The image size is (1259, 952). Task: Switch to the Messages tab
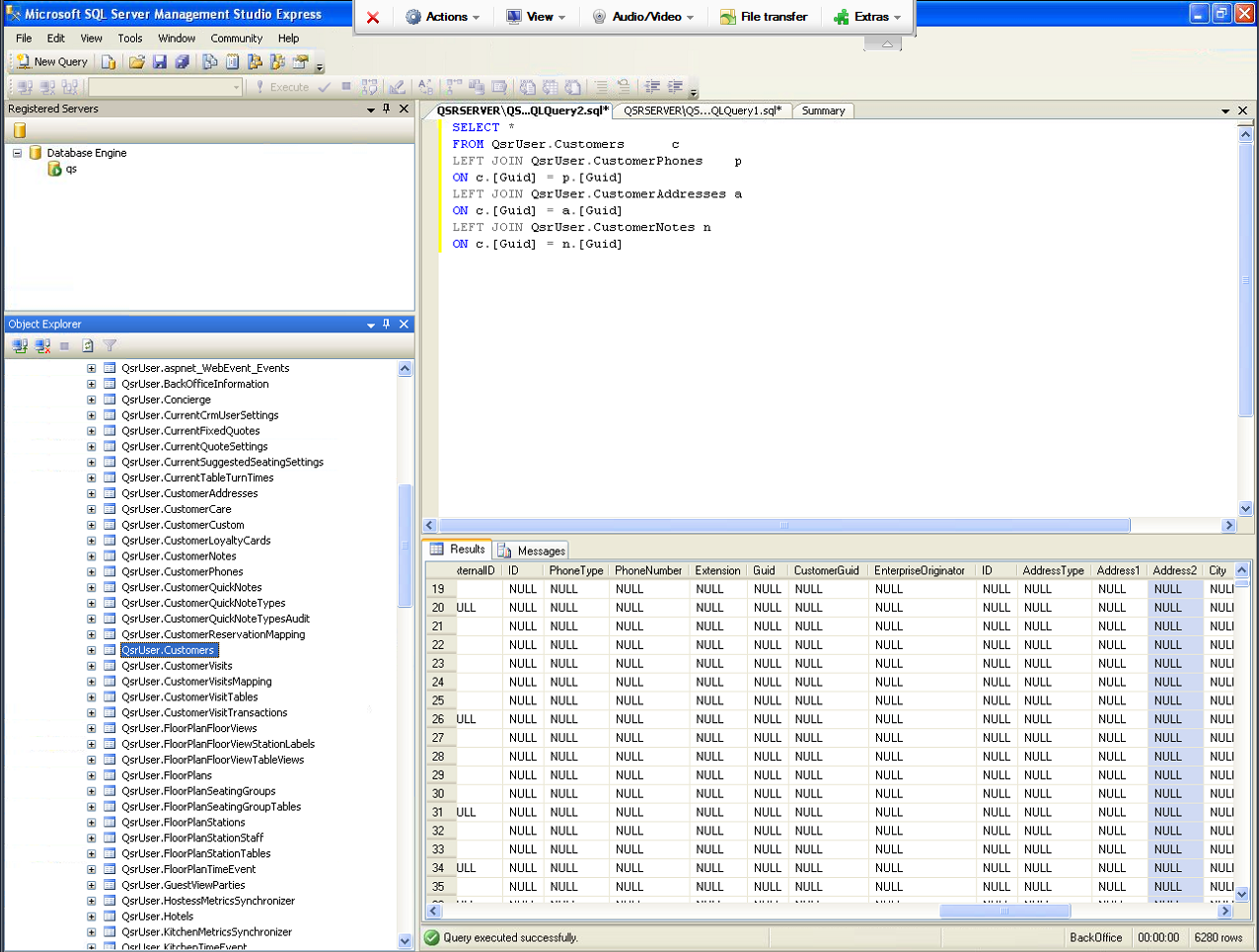(532, 550)
